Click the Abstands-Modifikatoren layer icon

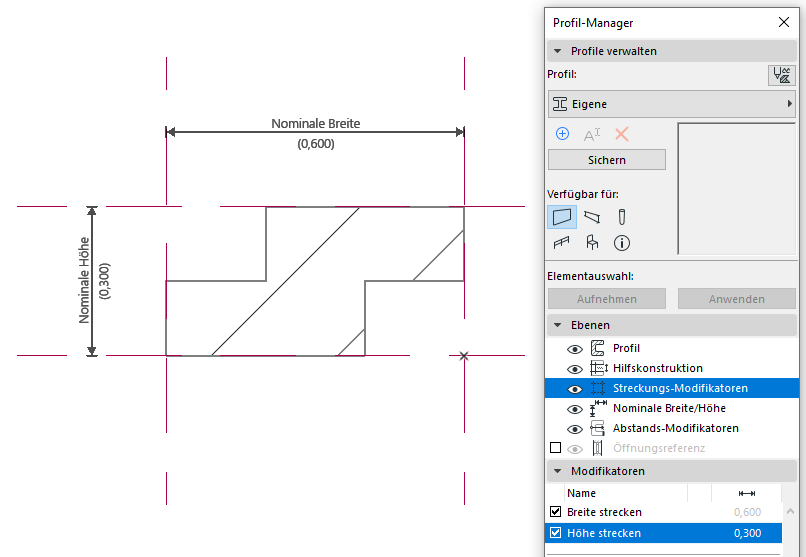(597, 428)
